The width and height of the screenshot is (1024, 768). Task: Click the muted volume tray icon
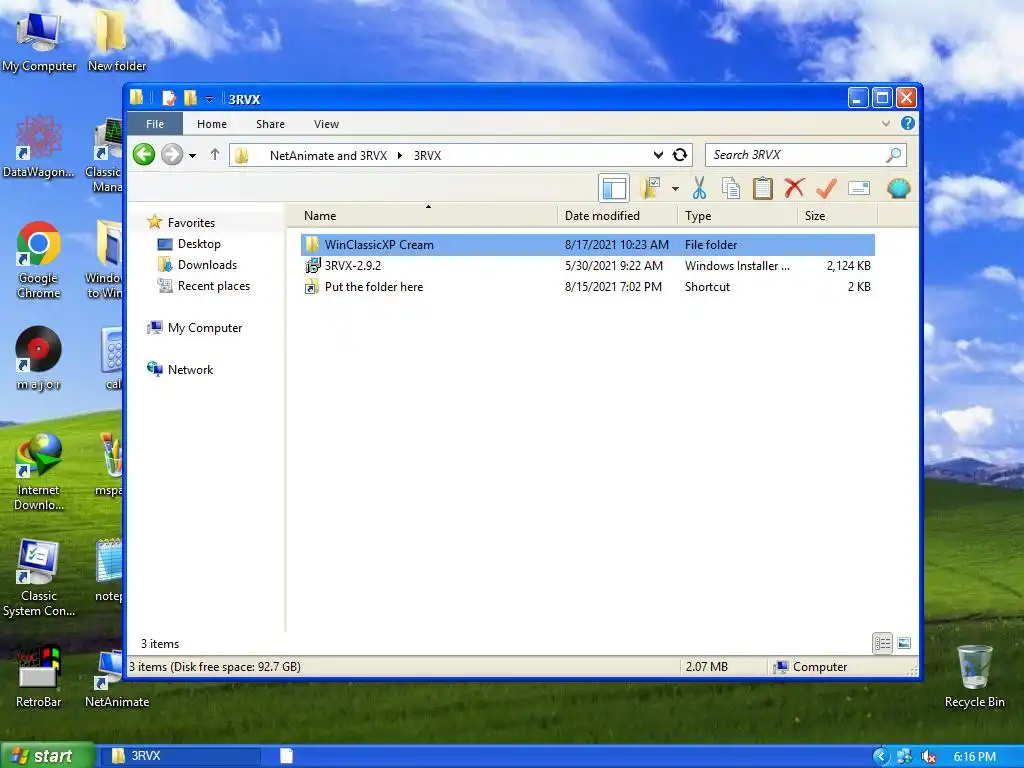[929, 756]
